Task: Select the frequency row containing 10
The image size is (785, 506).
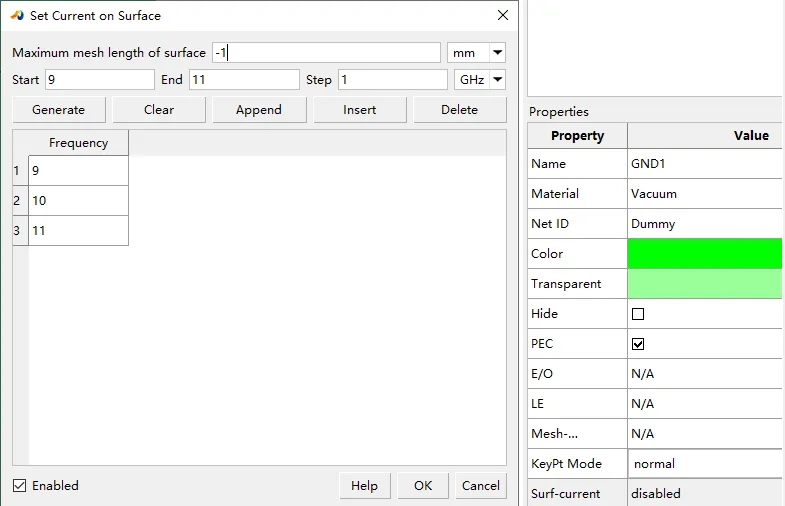Action: (x=78, y=201)
